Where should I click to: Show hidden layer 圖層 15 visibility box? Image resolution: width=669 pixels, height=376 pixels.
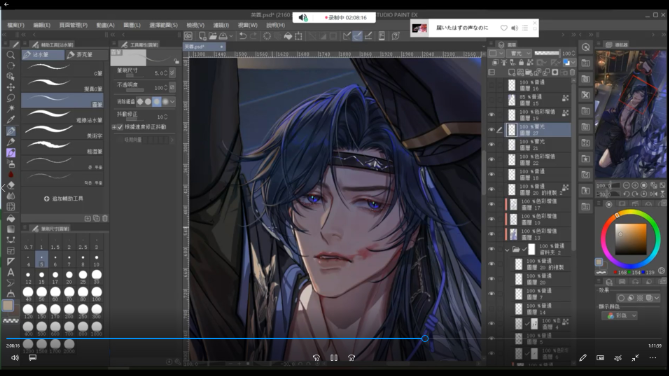pos(492,100)
